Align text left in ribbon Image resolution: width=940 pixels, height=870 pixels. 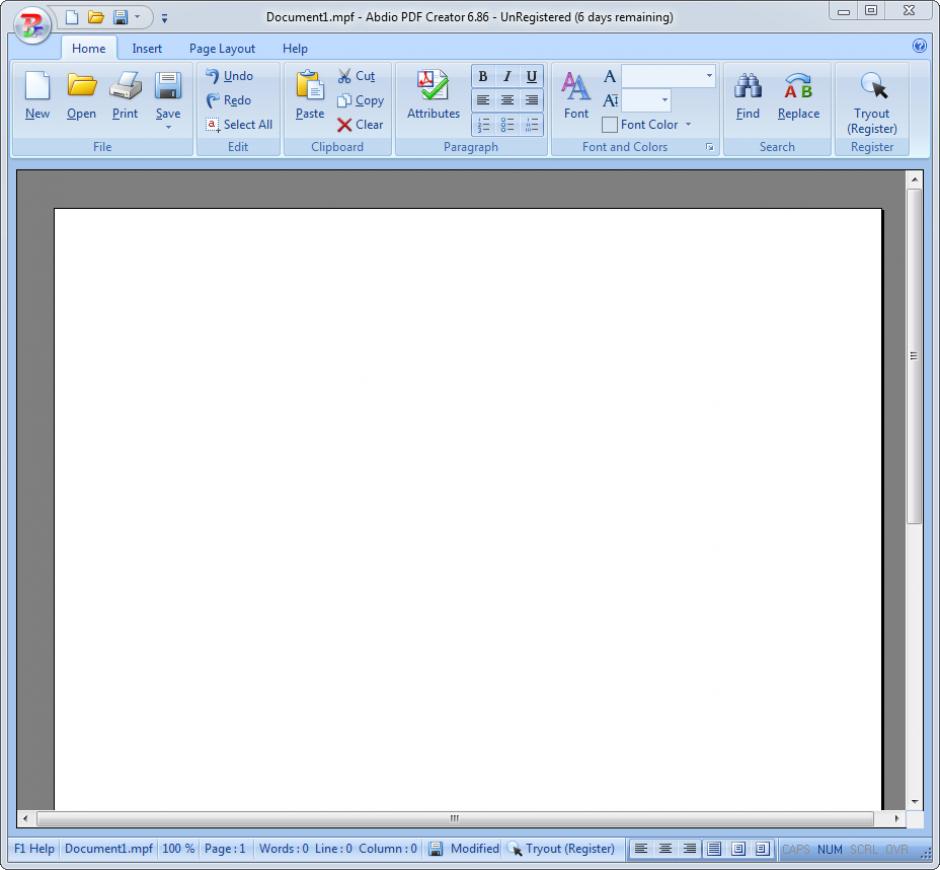[x=483, y=100]
